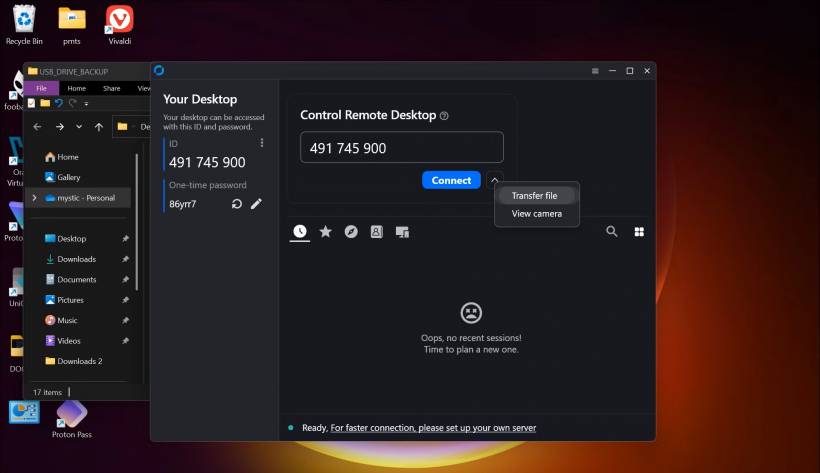Viewport: 820px width, 473px height.
Task: Choose View camera from the popup menu
Action: click(x=536, y=214)
